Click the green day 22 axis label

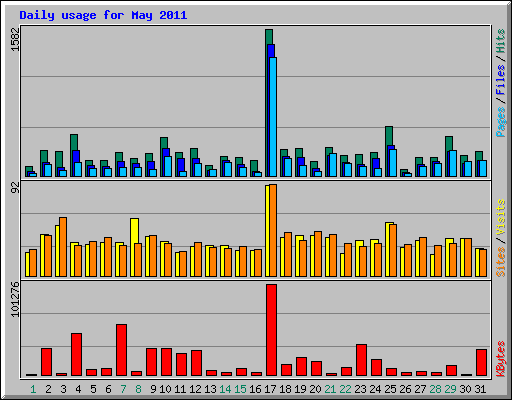click(345, 389)
